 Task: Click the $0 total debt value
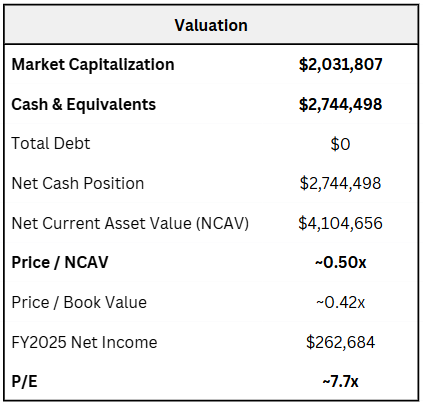click(x=340, y=144)
